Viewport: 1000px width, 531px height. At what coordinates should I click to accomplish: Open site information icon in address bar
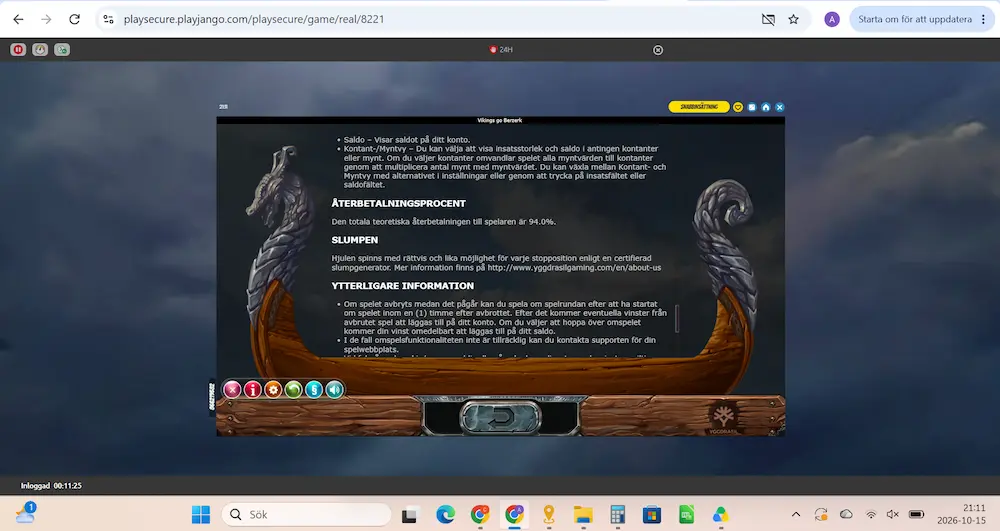click(108, 19)
